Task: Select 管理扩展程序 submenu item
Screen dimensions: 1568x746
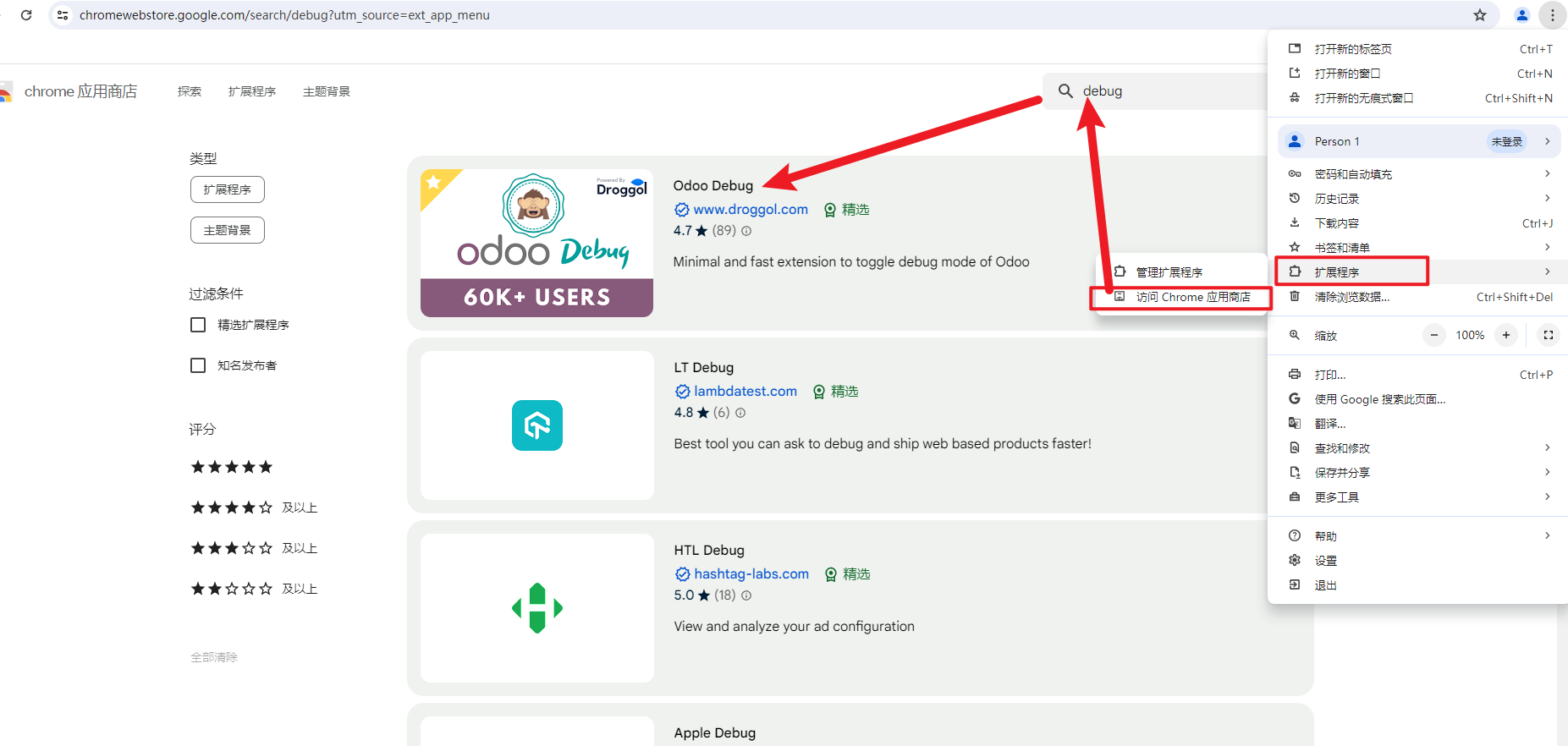Action: click(x=1181, y=272)
